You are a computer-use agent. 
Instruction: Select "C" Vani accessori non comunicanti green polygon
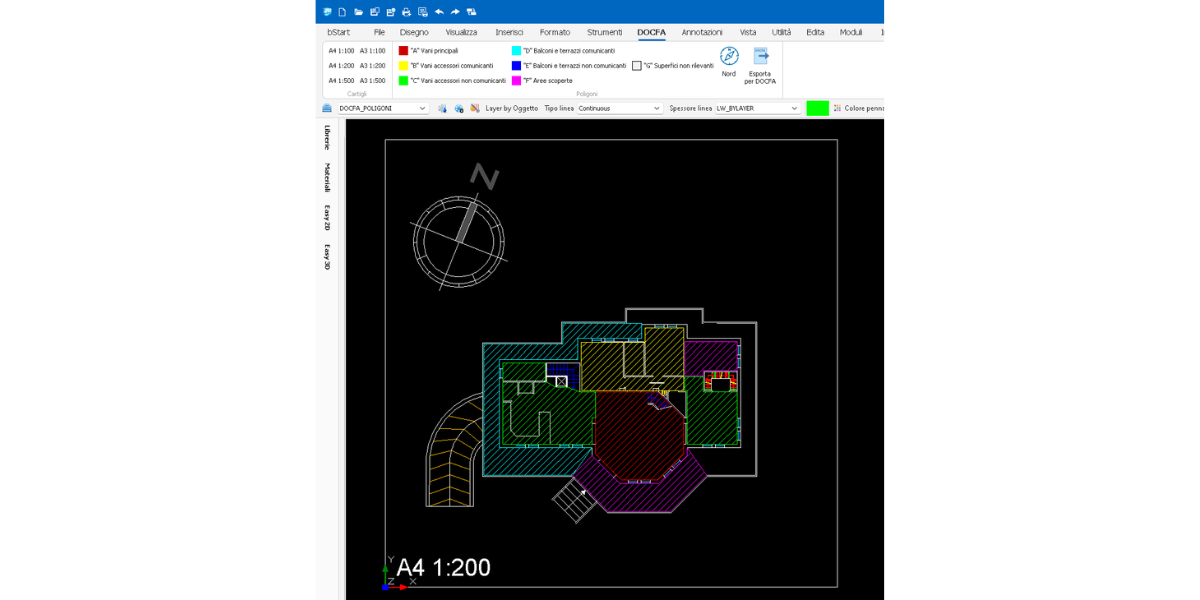click(x=452, y=80)
